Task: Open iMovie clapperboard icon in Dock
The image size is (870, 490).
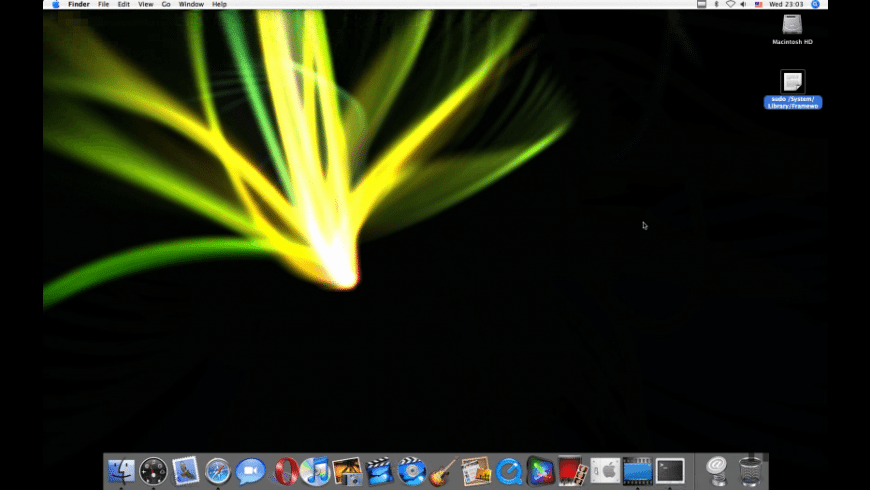Action: tap(380, 471)
